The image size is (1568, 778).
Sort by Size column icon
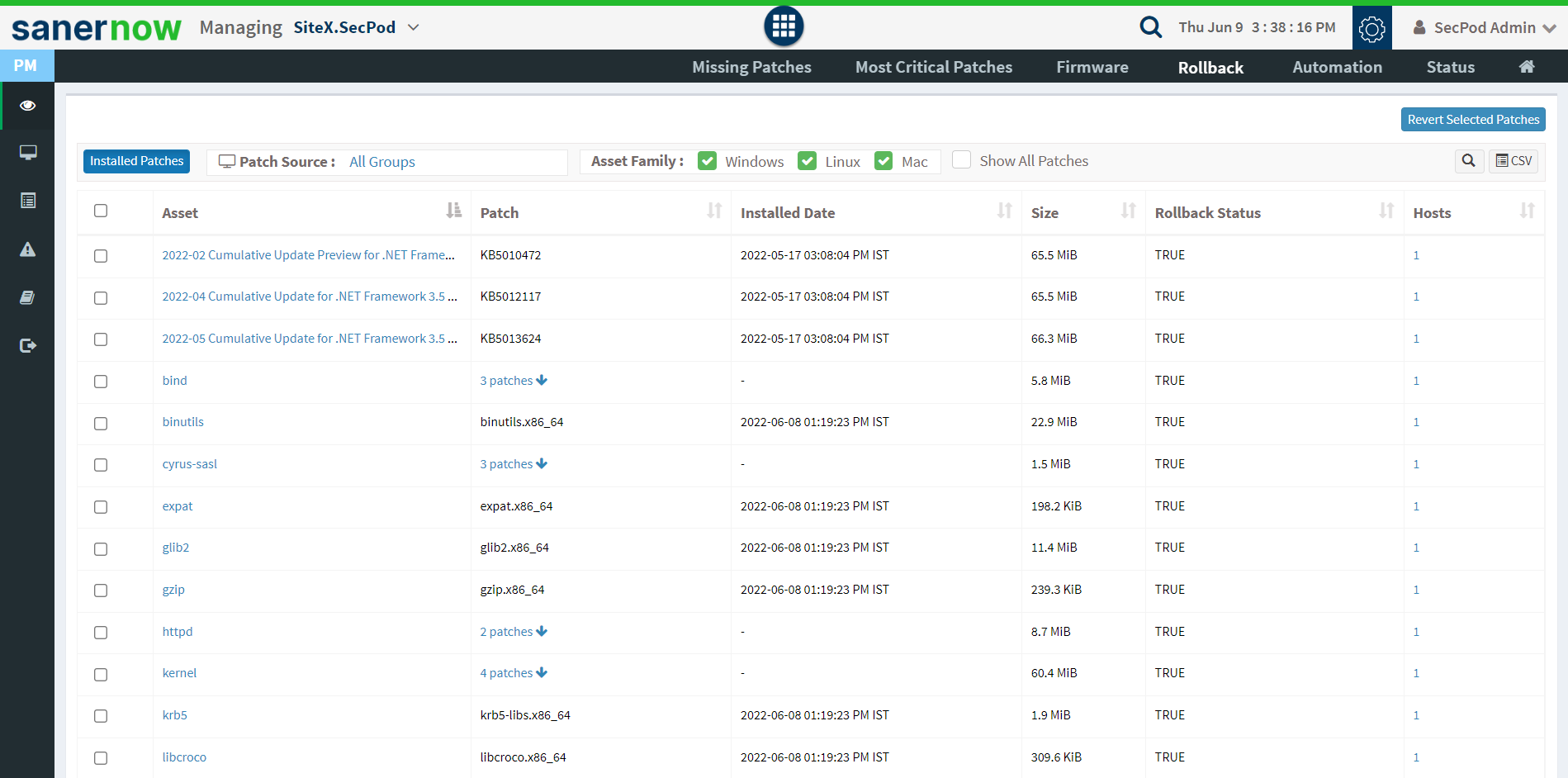pos(1128,211)
